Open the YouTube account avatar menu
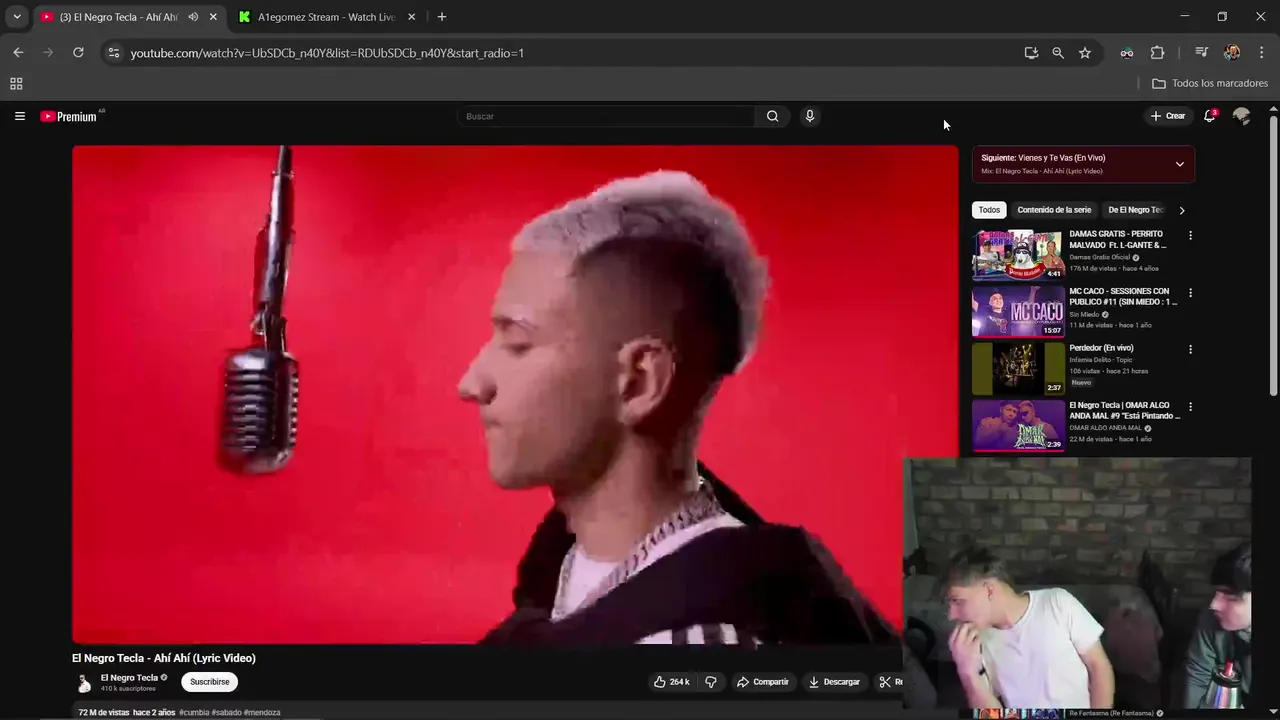The image size is (1280, 720). (1241, 116)
